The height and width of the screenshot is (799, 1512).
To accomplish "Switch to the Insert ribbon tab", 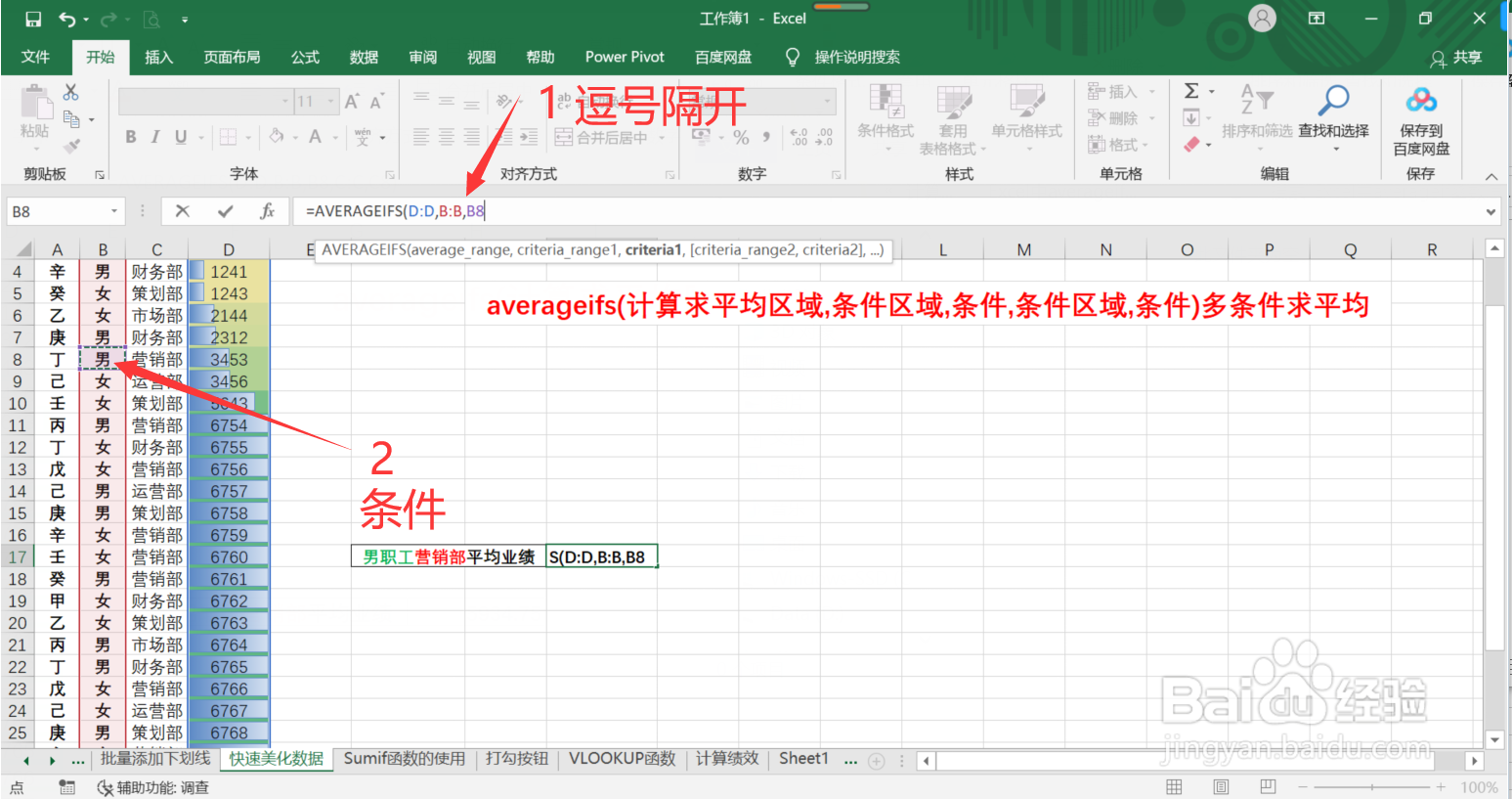I will coord(159,57).
